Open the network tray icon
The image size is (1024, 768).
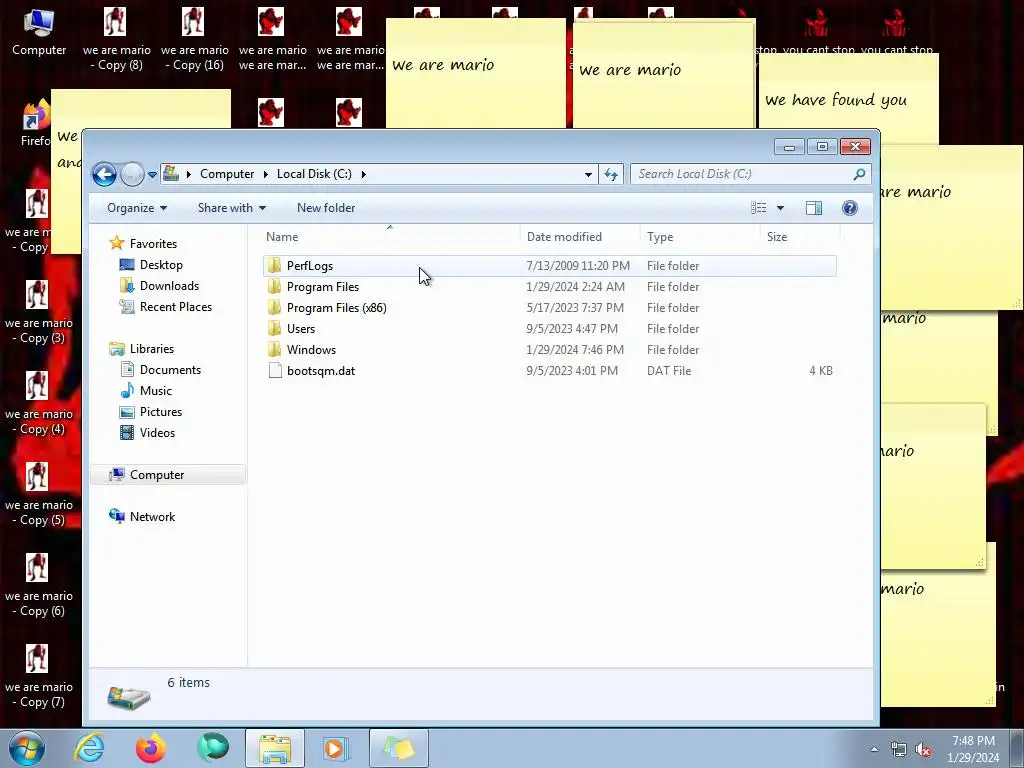pos(899,750)
